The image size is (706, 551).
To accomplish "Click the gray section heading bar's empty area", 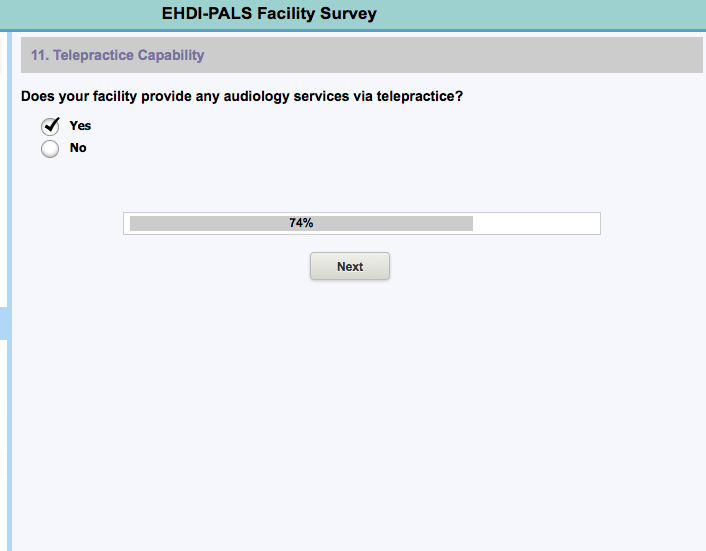I will pyautogui.click(x=450, y=55).
